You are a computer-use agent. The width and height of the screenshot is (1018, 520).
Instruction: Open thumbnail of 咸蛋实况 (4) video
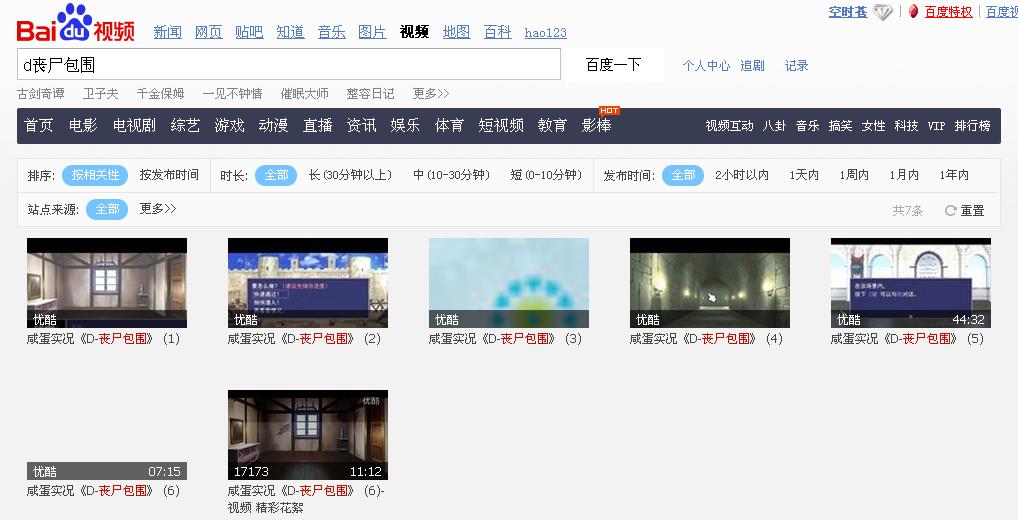point(710,283)
